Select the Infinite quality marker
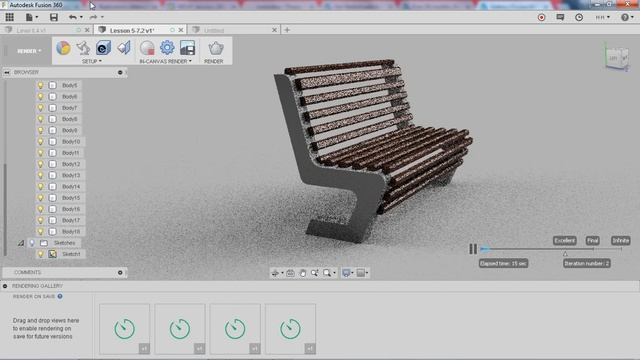 [x=620, y=240]
